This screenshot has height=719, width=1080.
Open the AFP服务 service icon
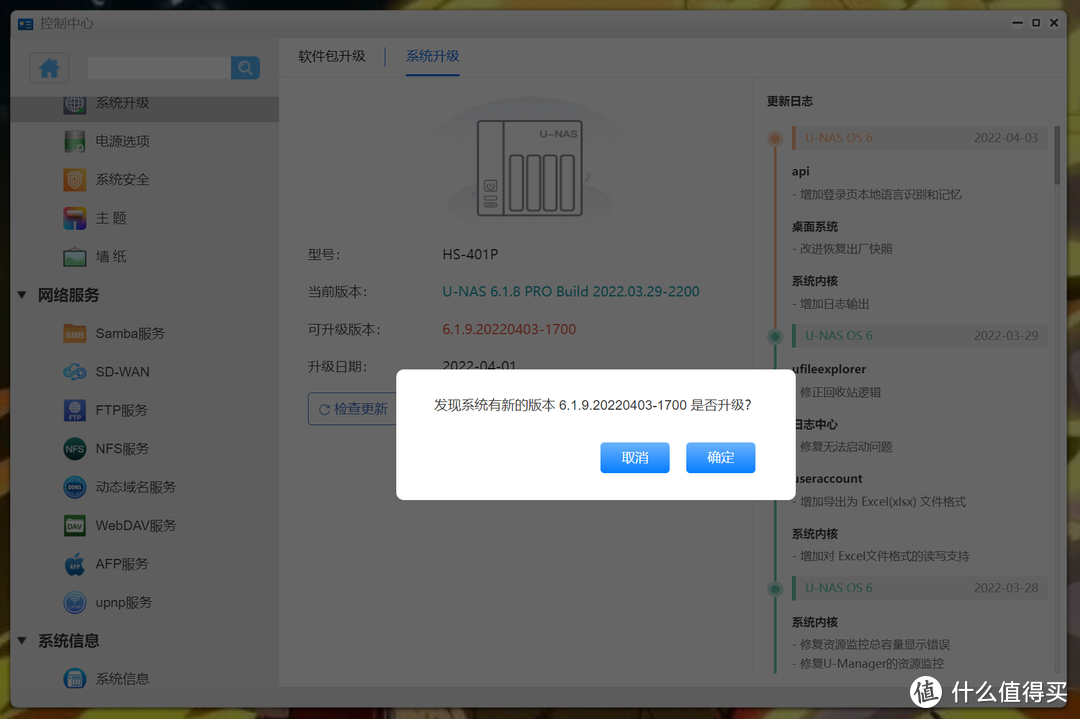point(74,564)
